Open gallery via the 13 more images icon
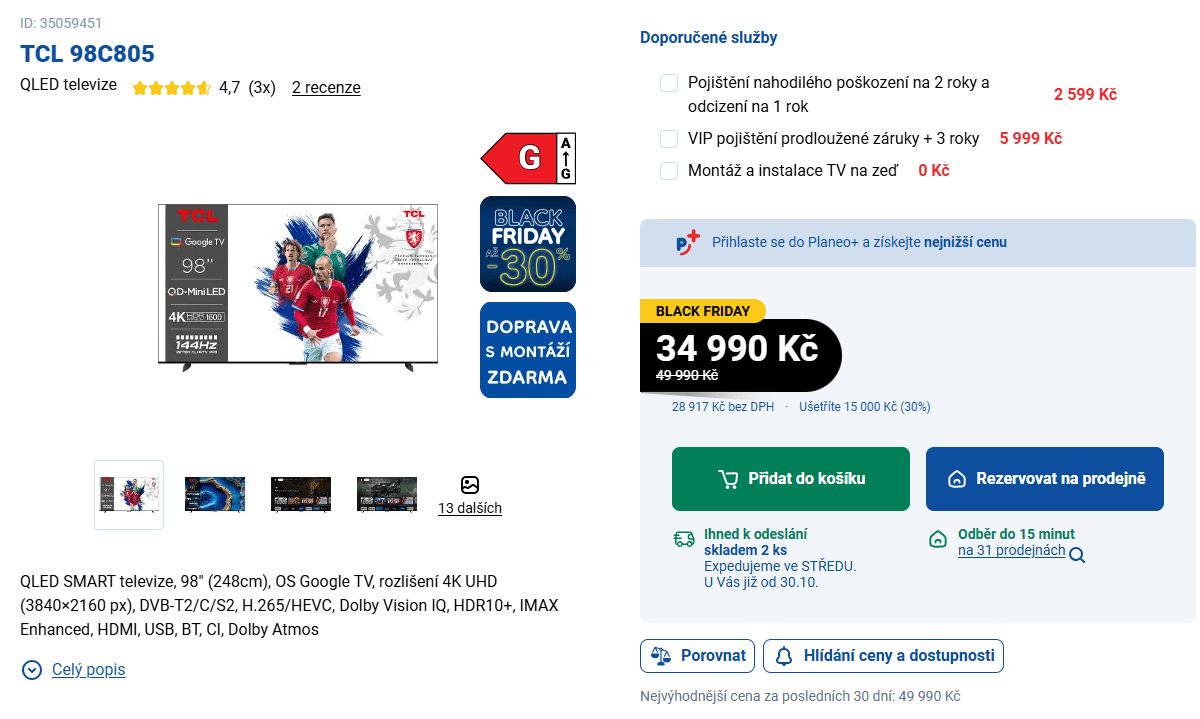Viewport: 1200px width, 719px height. pos(470,485)
